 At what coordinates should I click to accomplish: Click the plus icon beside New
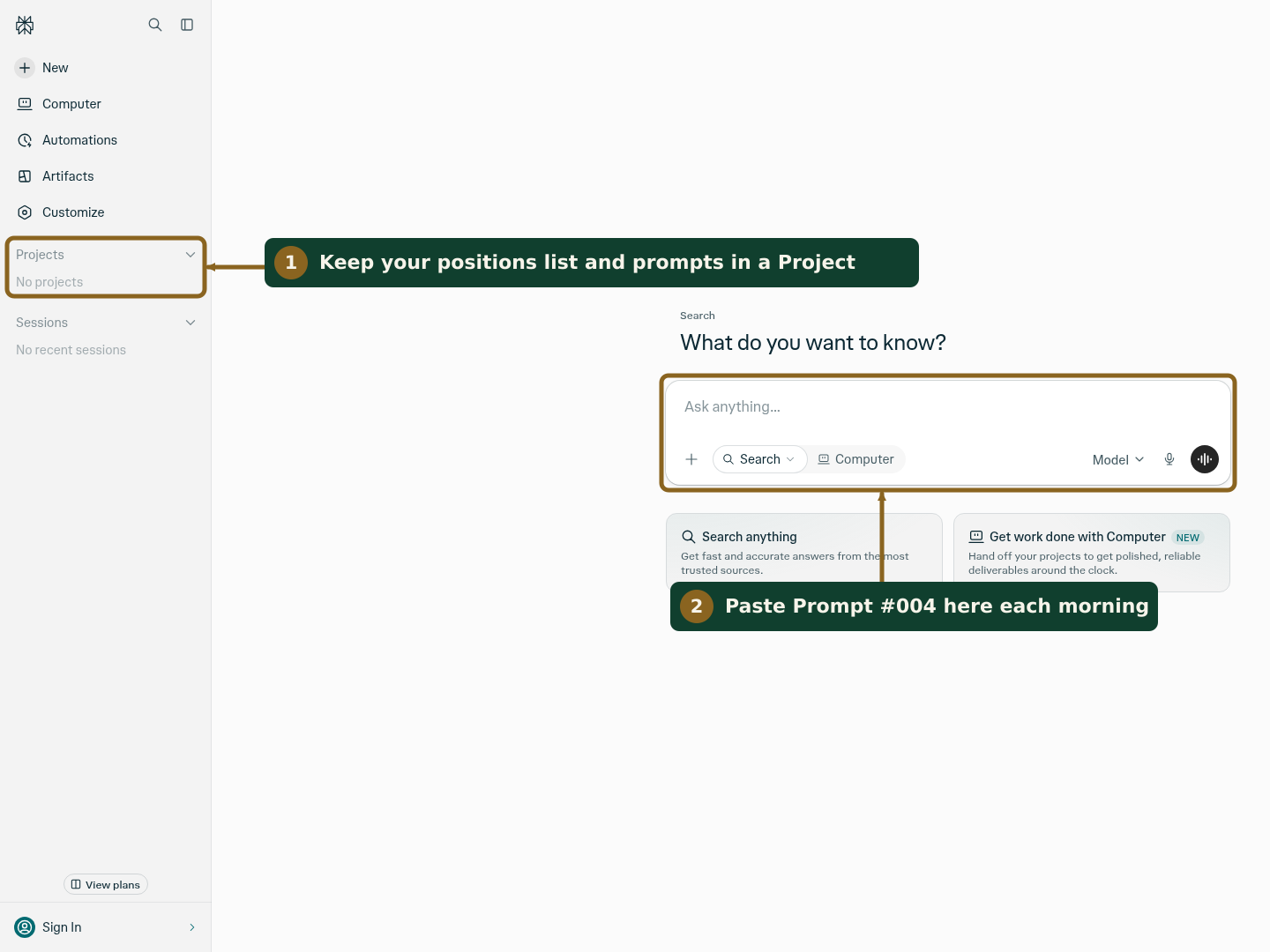(x=25, y=68)
